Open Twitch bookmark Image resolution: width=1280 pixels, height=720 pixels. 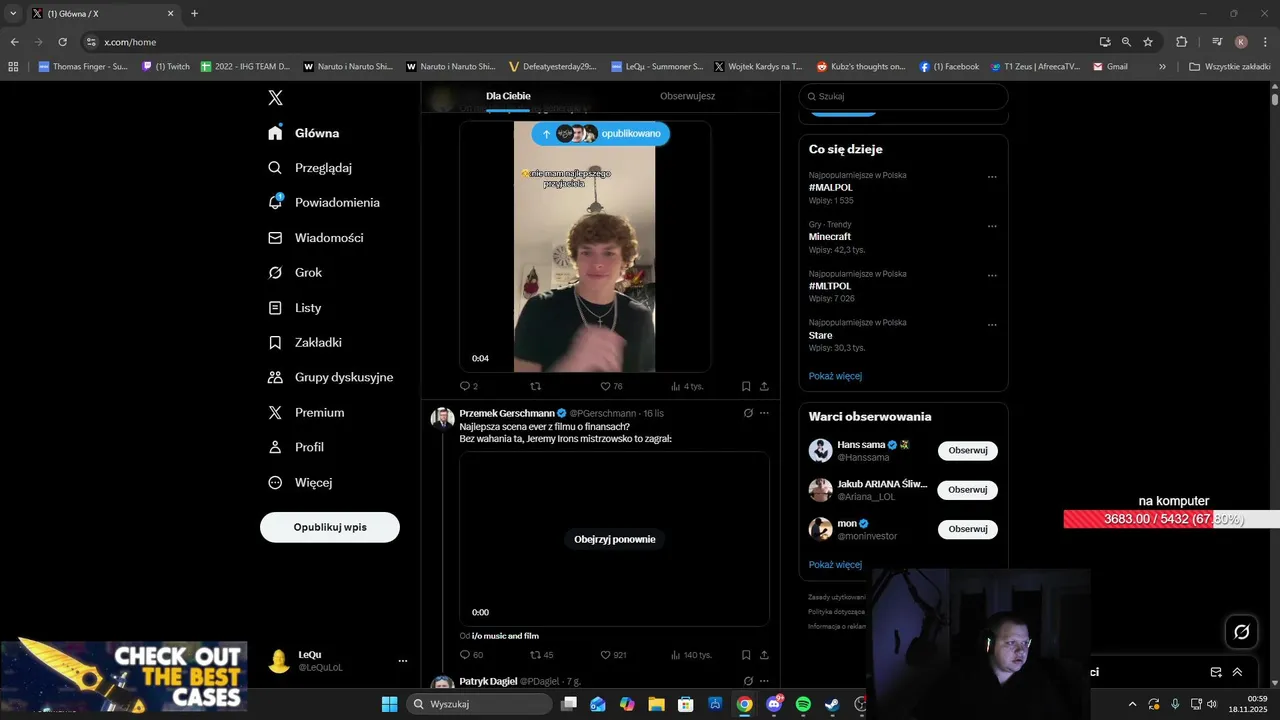point(165,67)
